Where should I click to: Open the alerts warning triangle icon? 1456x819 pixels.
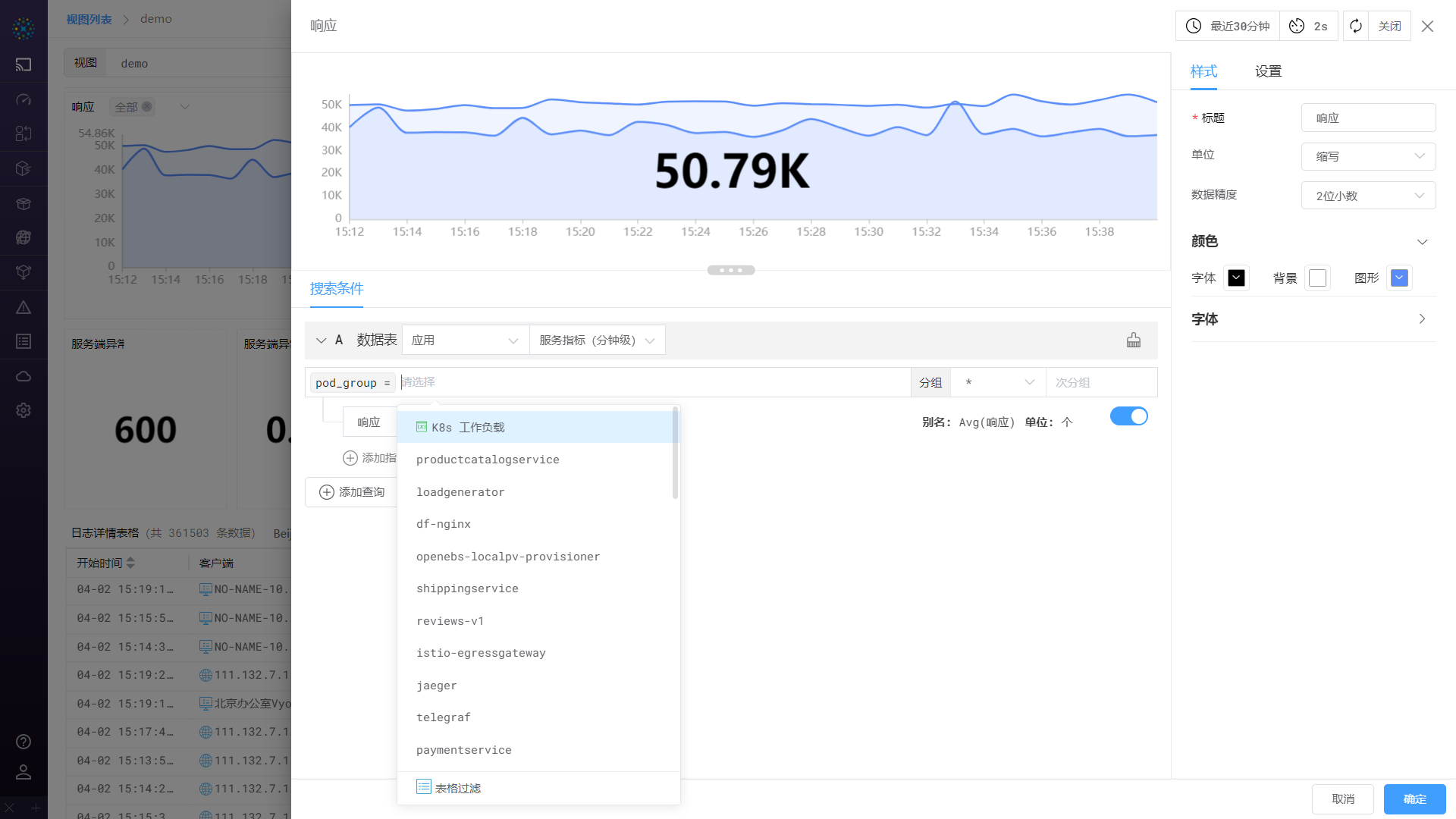pyautogui.click(x=24, y=307)
